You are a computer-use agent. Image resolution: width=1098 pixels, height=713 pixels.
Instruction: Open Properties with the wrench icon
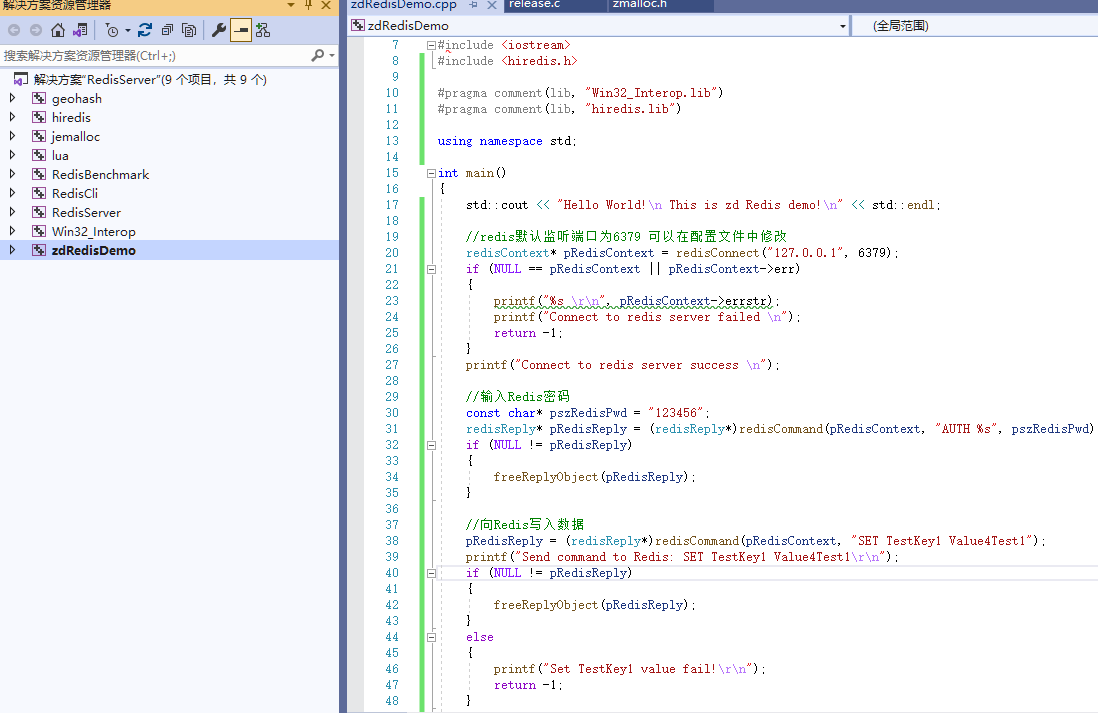point(218,30)
